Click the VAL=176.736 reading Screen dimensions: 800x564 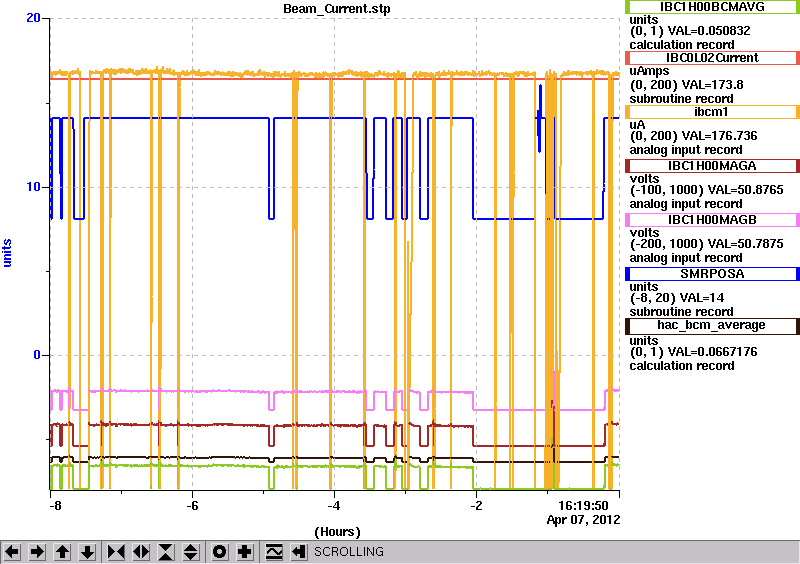pos(719,136)
